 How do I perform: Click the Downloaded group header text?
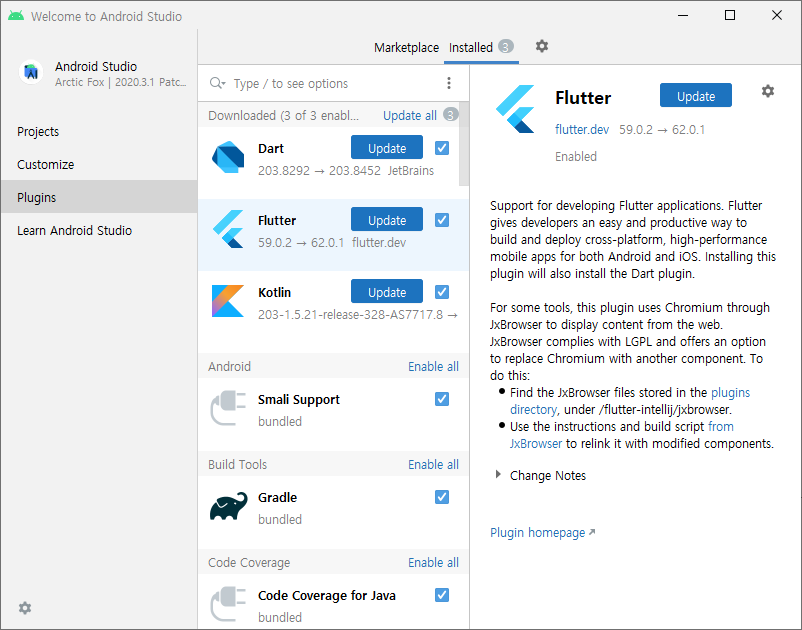(x=283, y=116)
